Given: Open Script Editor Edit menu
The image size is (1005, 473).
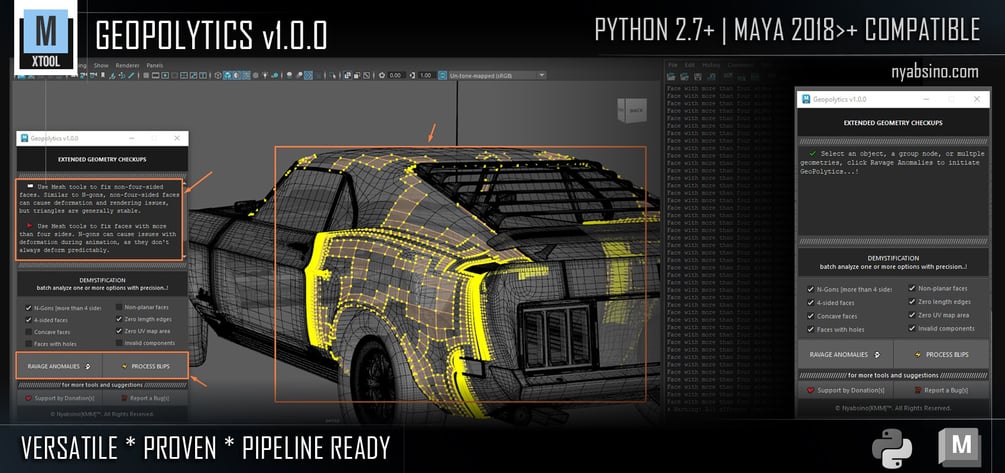Looking at the screenshot, I should coord(690,65).
